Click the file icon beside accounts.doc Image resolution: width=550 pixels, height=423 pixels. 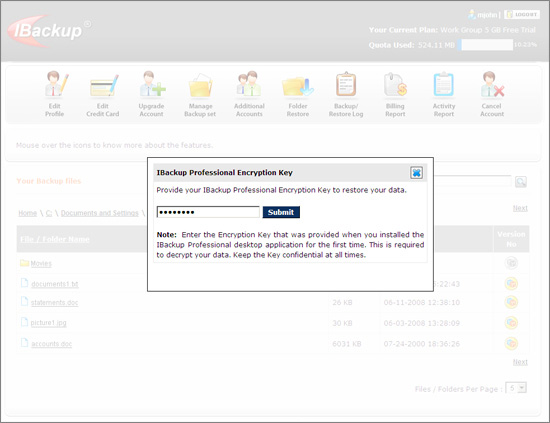click(24, 342)
